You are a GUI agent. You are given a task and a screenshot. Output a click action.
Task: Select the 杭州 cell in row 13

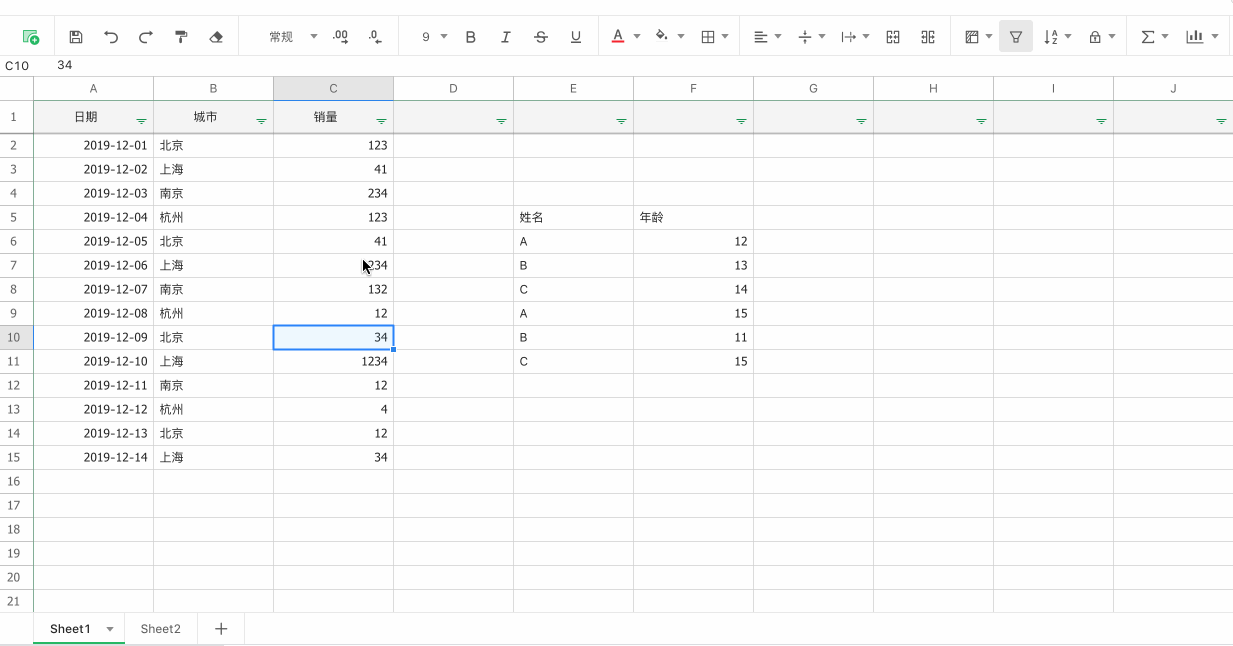(x=214, y=409)
